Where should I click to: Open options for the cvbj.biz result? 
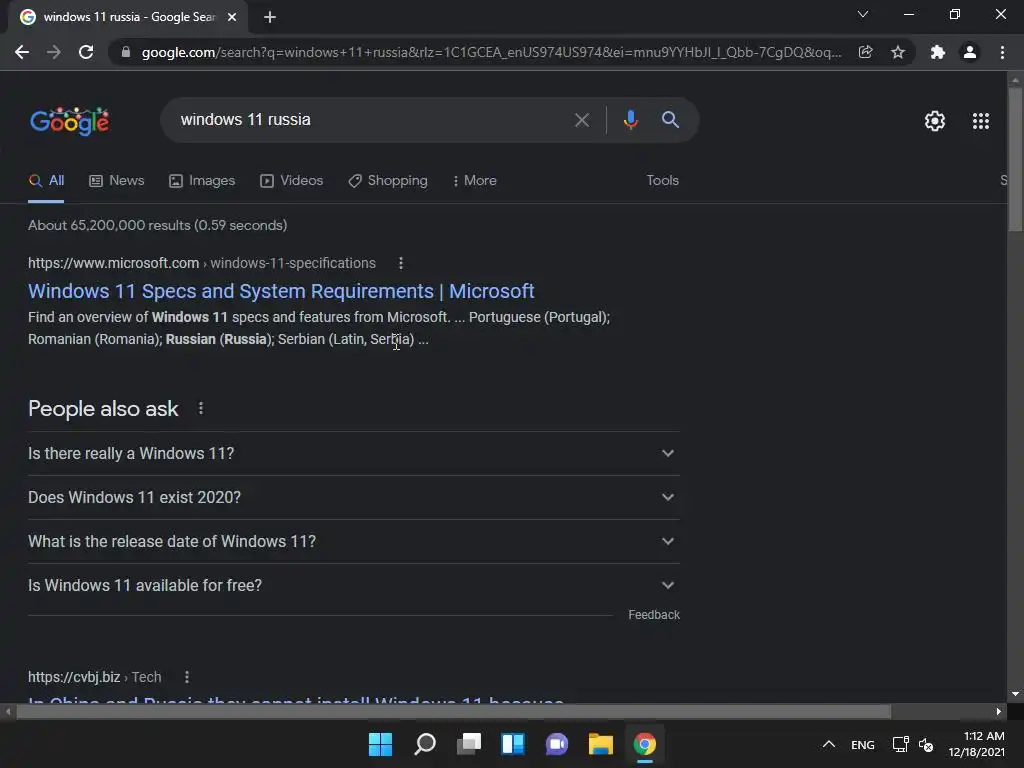(187, 677)
